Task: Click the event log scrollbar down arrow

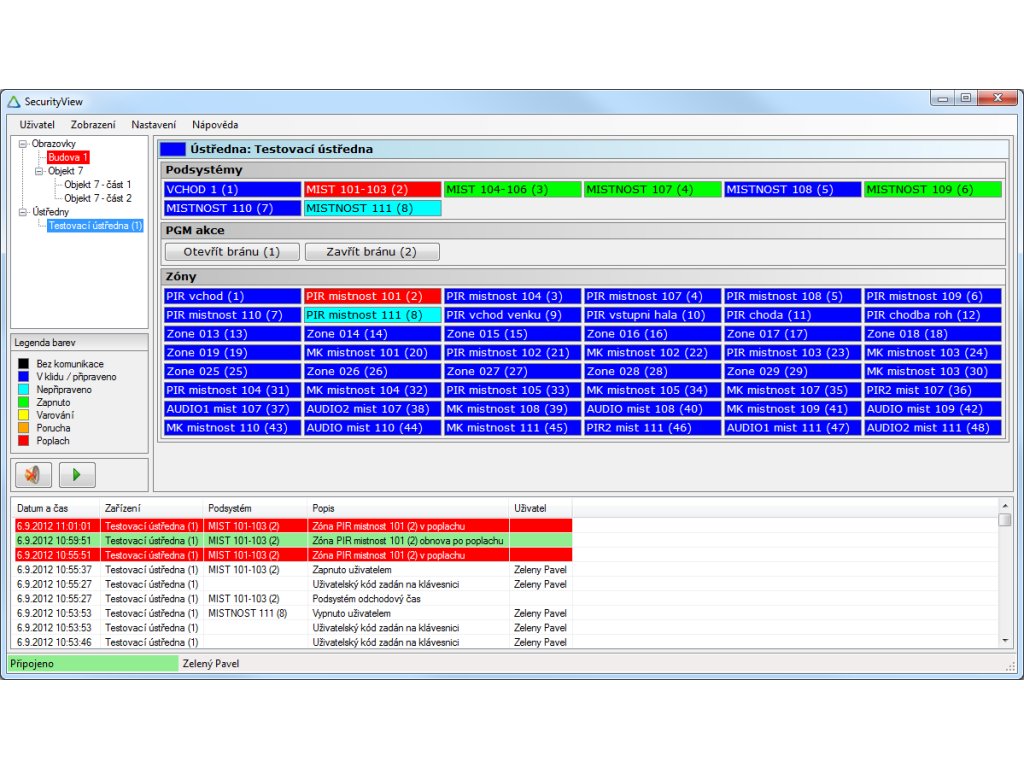Action: (1005, 639)
